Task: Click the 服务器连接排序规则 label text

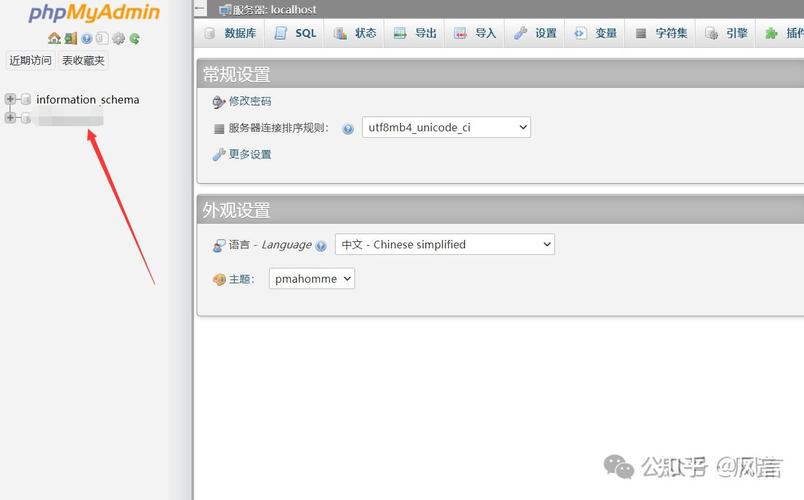Action: tap(278, 128)
